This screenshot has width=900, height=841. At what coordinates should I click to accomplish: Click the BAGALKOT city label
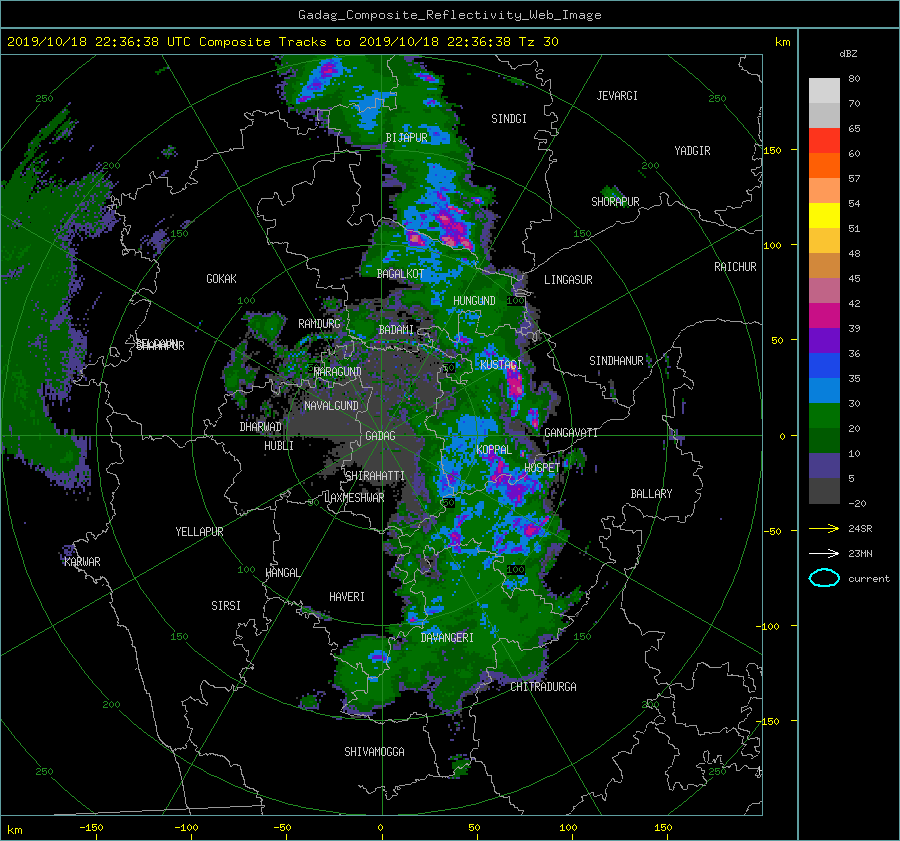(400, 274)
